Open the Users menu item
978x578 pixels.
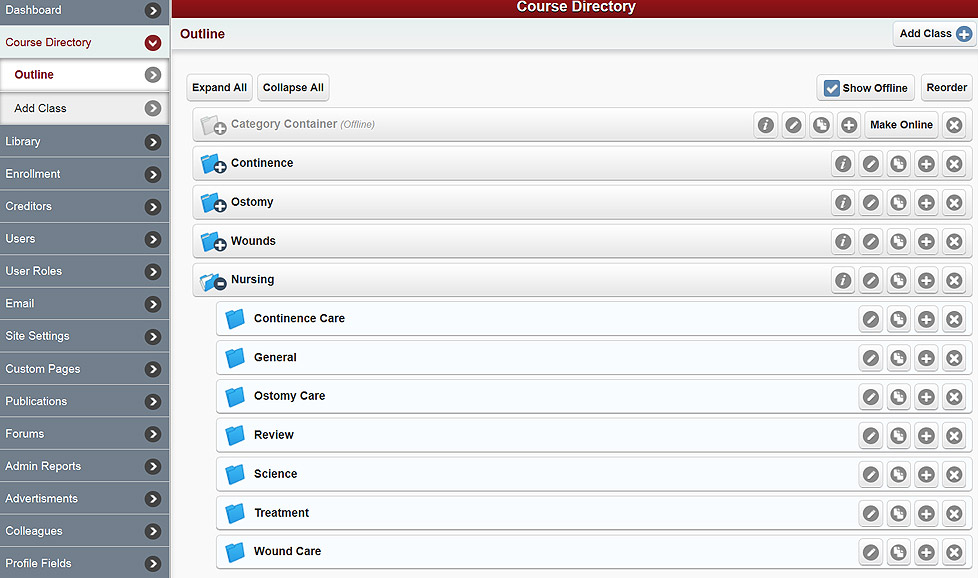(x=84, y=239)
